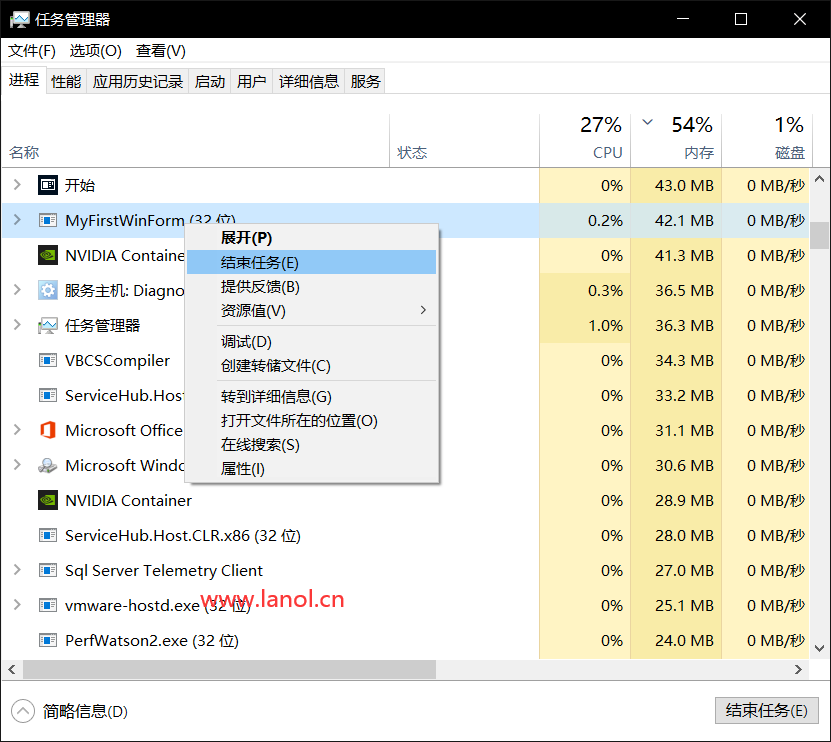Screen dimensions: 831x742
Task: Select the PerfWatson2.exe (32 位) row text
Action: click(152, 640)
